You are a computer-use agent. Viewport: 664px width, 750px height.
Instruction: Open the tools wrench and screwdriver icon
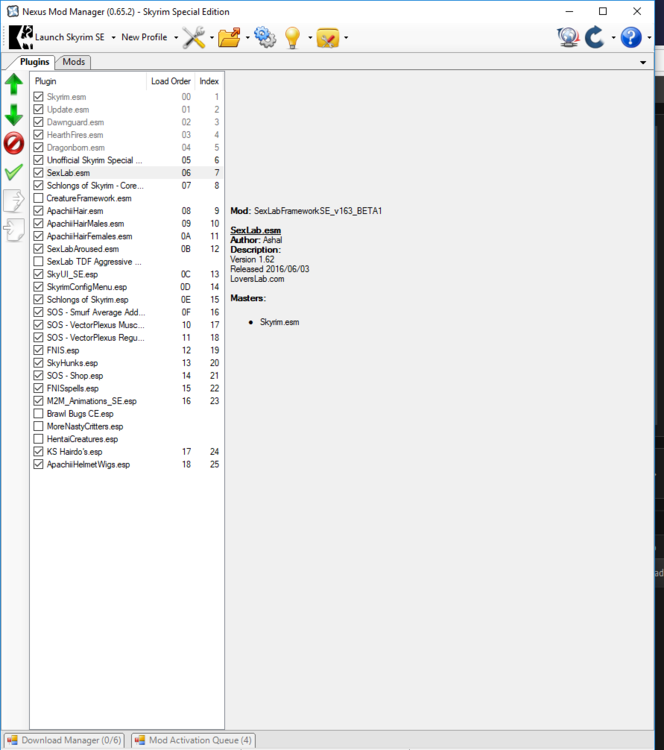pyautogui.click(x=193, y=37)
